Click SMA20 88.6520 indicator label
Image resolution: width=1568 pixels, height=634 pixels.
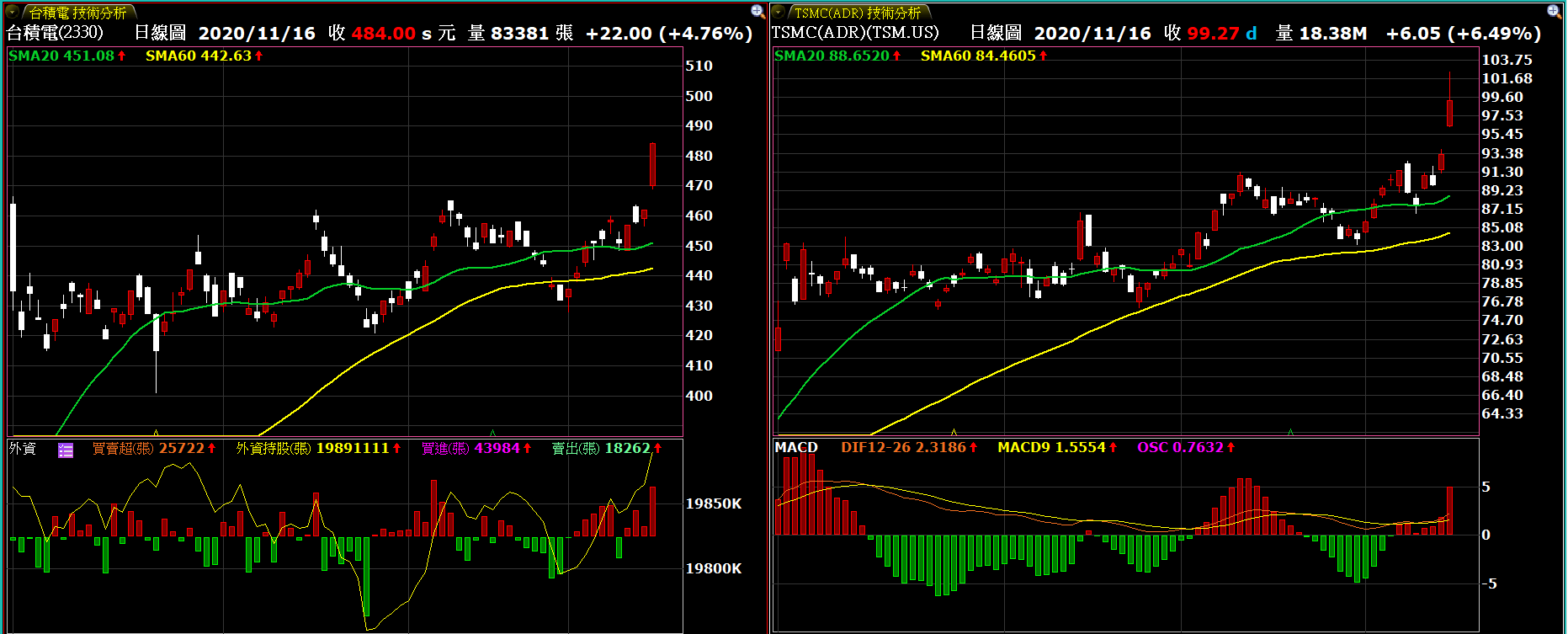click(x=838, y=56)
